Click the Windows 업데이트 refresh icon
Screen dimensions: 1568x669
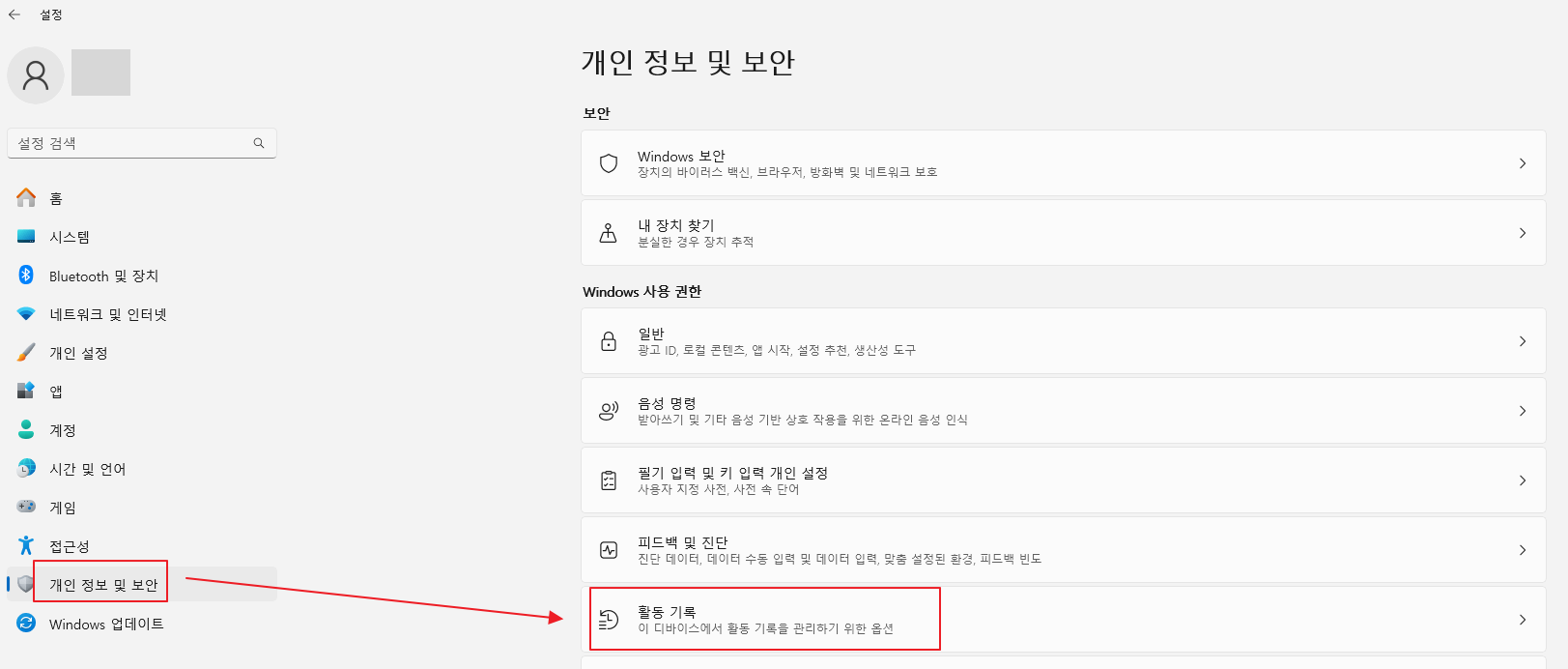(x=26, y=623)
